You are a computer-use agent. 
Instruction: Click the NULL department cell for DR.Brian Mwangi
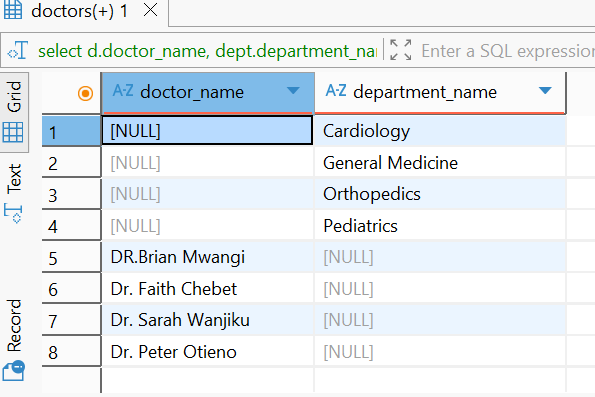pyautogui.click(x=440, y=257)
